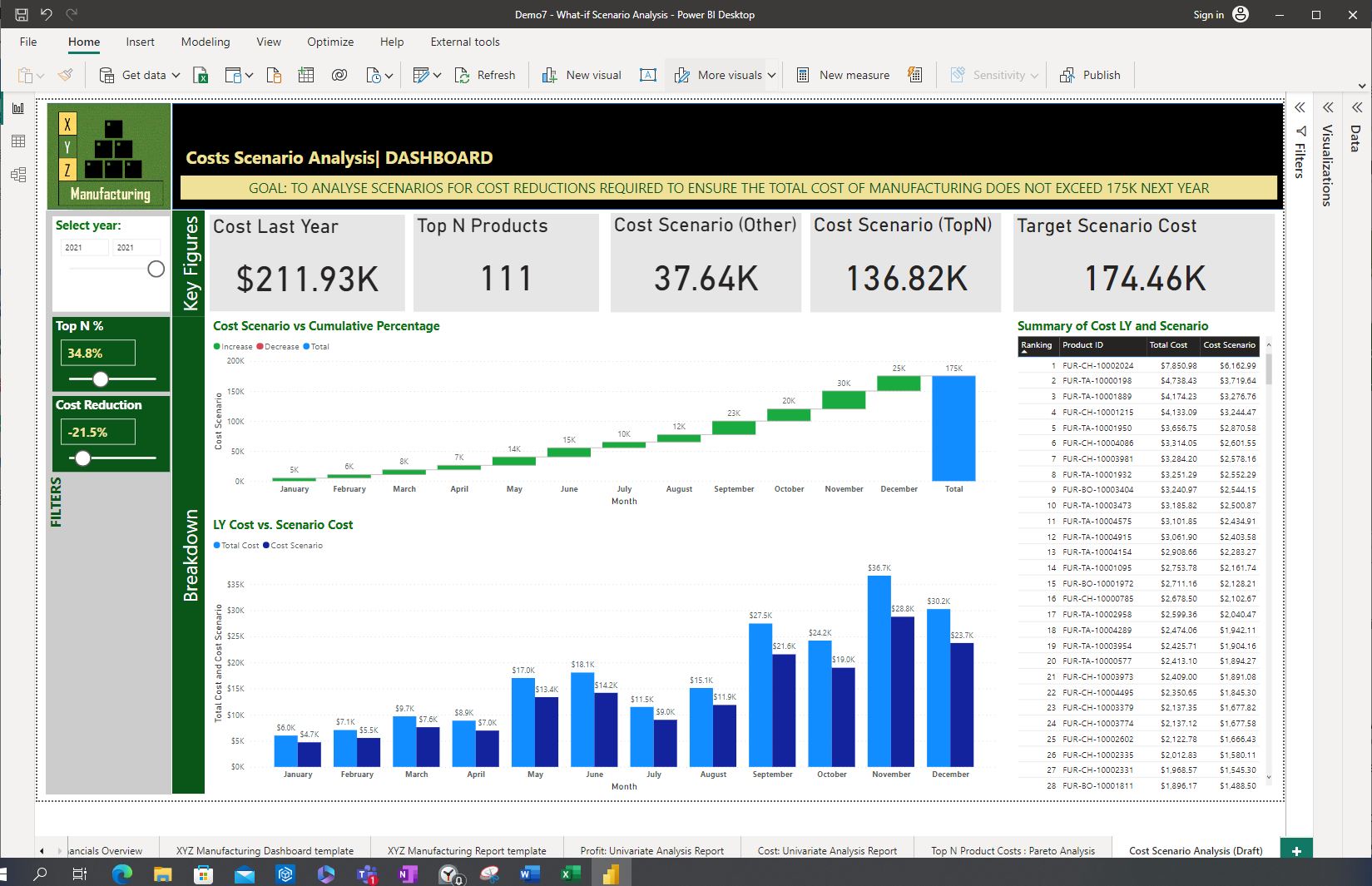Select the FUR-CH-10002024 product row
Viewport: 1372px width, 886px height.
pos(1140,365)
